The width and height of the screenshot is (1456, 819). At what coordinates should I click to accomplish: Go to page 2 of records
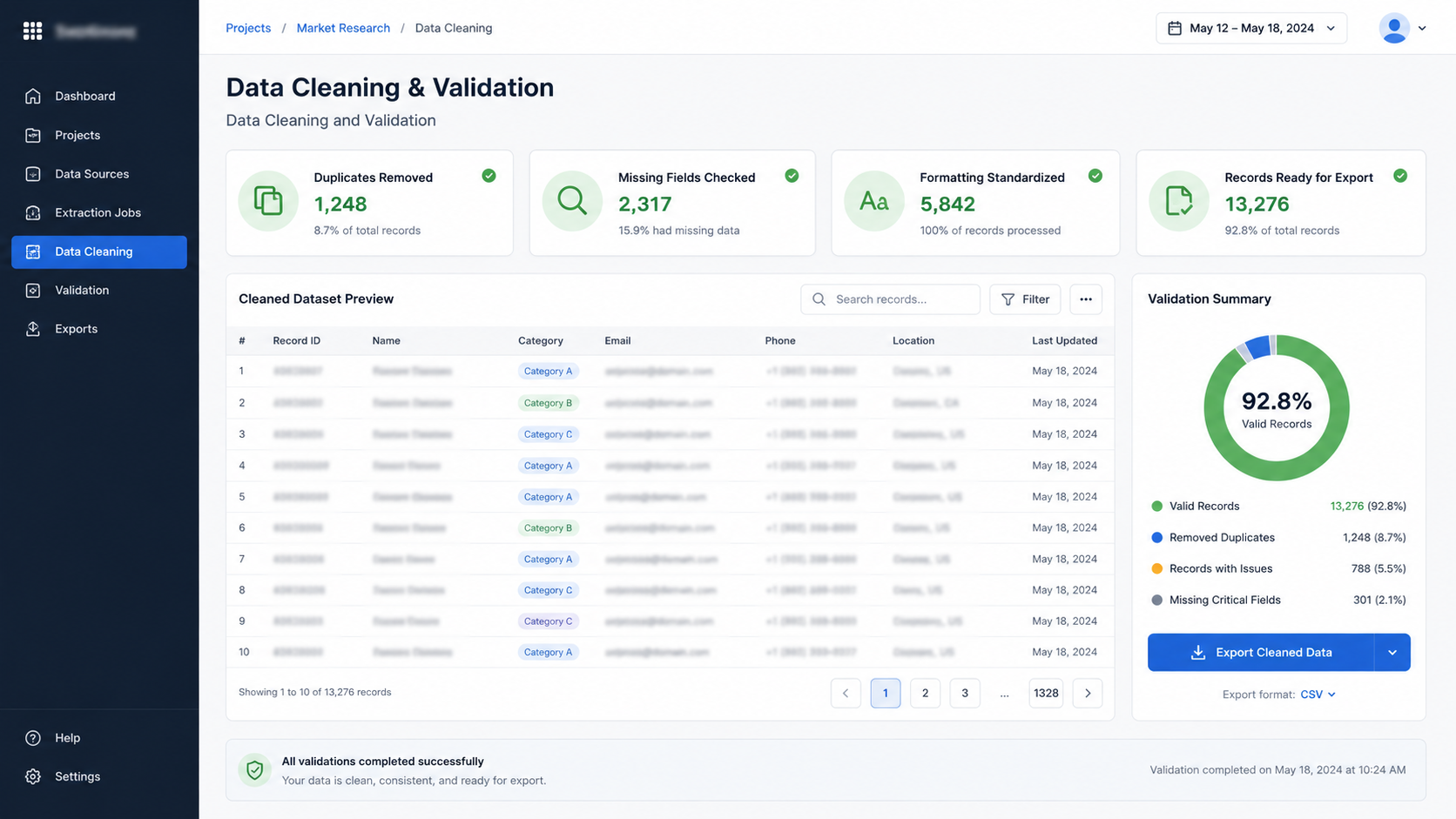pyautogui.click(x=925, y=693)
